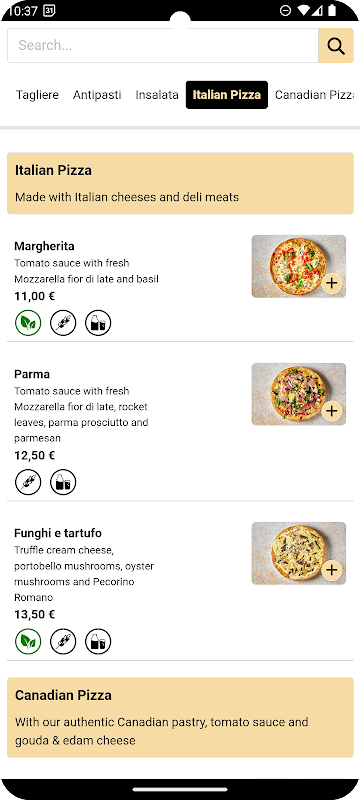Open the Insalata category tab

pos(157,95)
